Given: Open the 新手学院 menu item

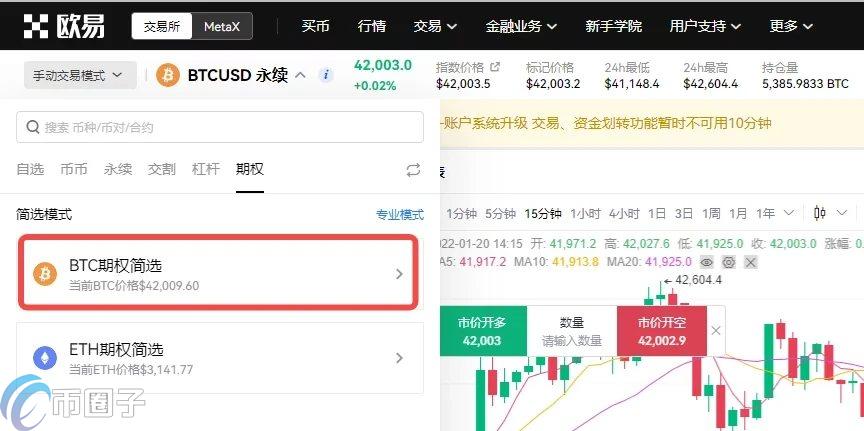Looking at the screenshot, I should point(613,26).
